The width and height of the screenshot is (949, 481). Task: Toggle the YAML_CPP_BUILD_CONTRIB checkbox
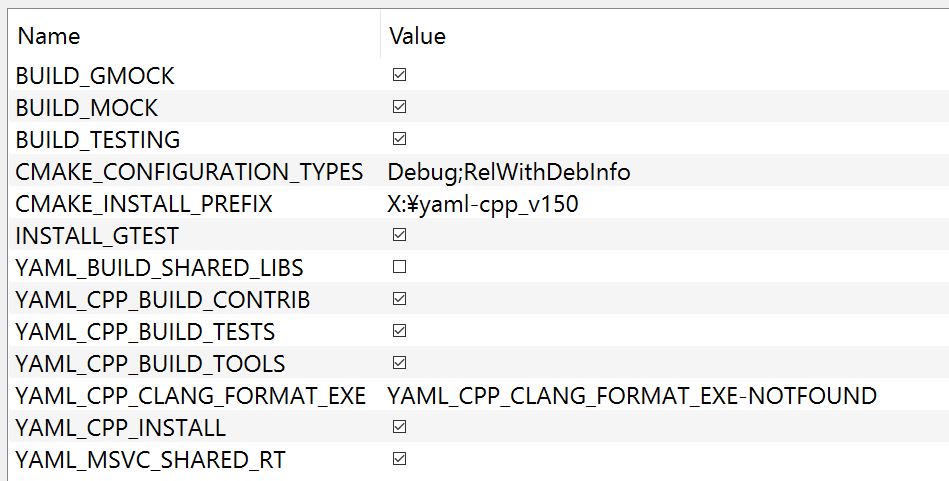399,299
